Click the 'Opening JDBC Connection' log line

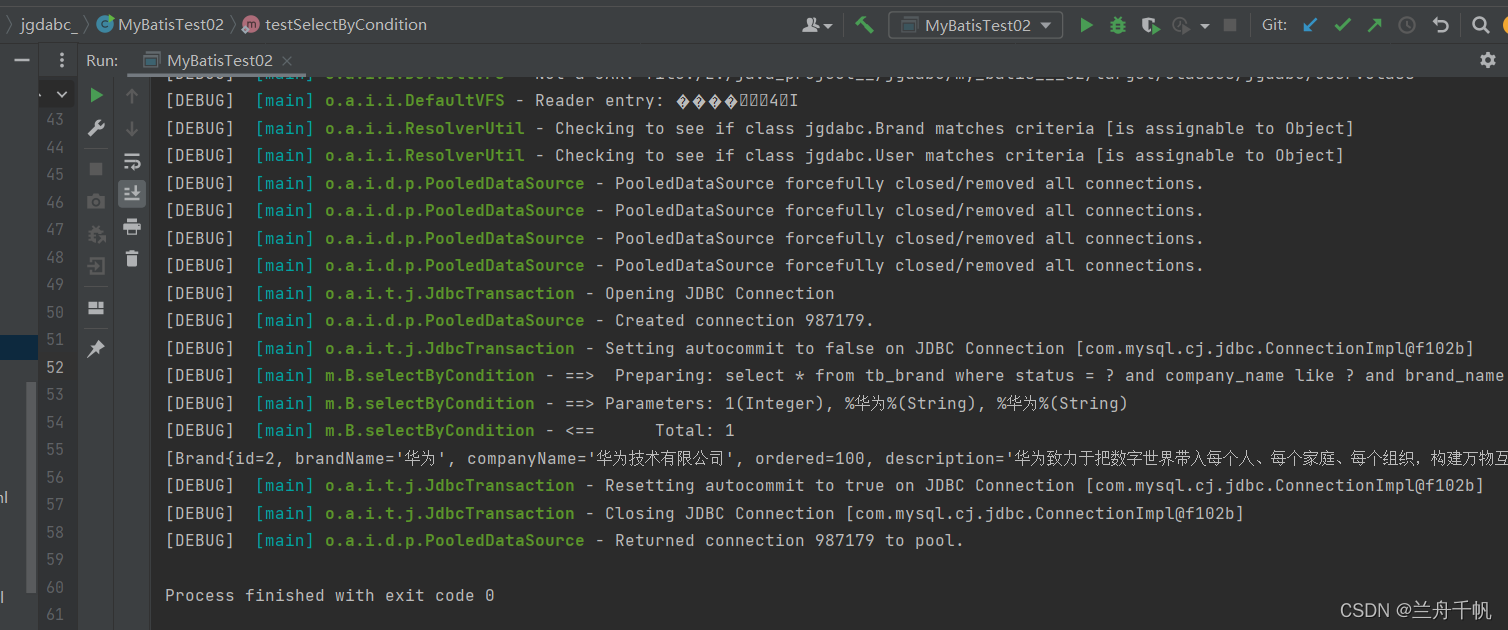pos(500,293)
